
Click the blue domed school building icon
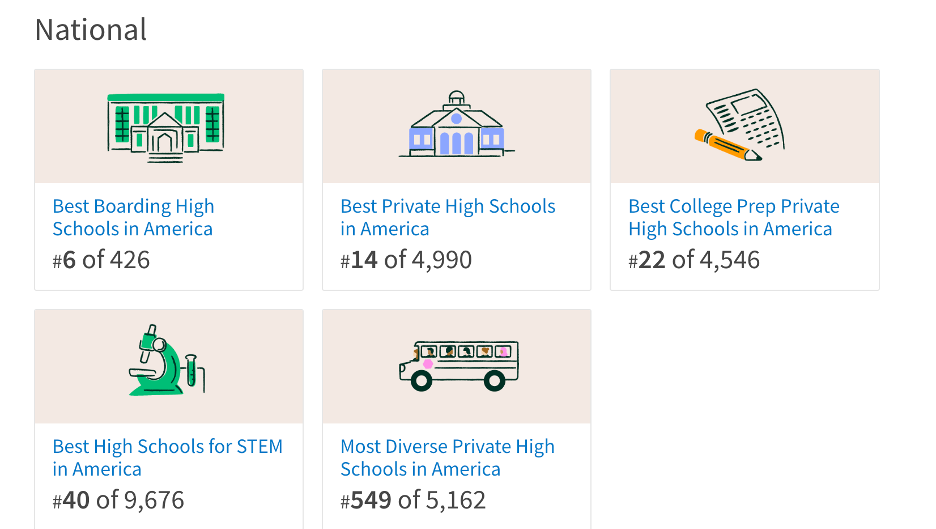[x=457, y=124]
